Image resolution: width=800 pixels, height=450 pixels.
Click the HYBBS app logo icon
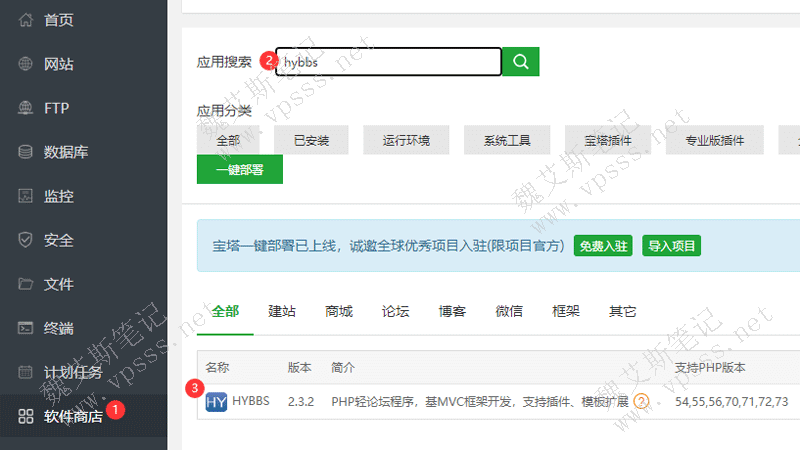click(216, 402)
